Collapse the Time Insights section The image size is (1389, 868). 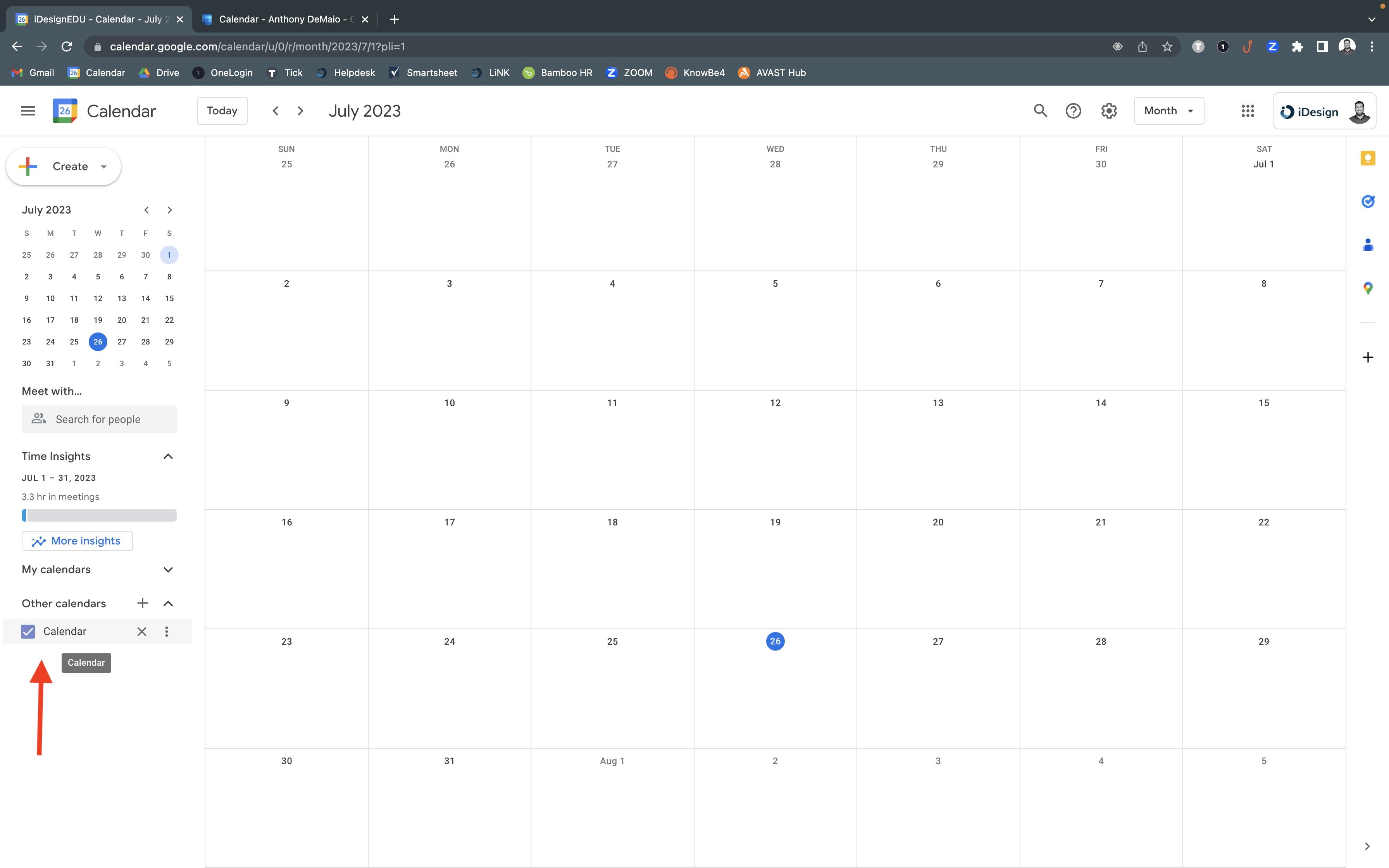[167, 456]
